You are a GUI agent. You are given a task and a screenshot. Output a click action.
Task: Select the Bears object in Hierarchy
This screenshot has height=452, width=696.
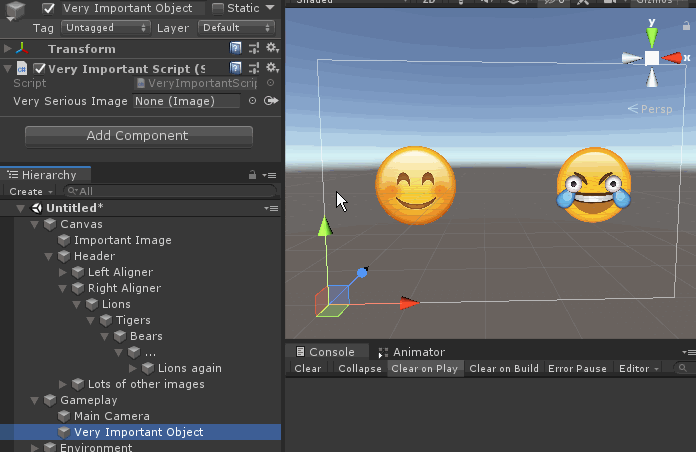click(x=146, y=336)
